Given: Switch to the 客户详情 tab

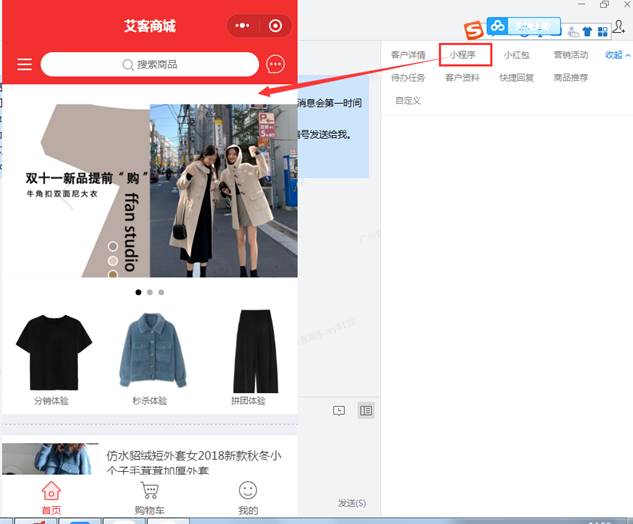Looking at the screenshot, I should pyautogui.click(x=408, y=55).
